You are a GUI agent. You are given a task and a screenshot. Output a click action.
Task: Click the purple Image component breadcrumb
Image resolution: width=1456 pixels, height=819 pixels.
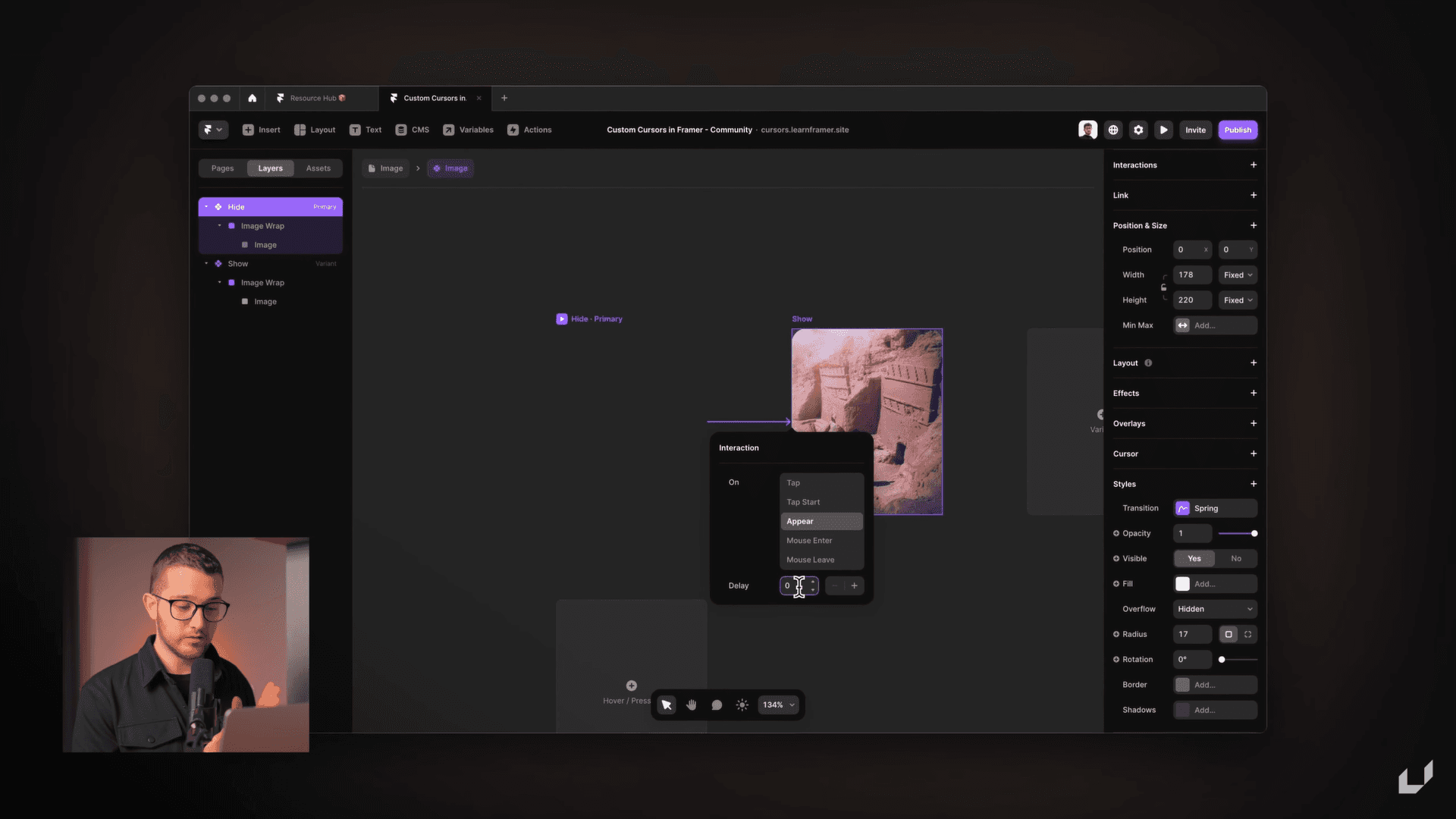pyautogui.click(x=450, y=168)
